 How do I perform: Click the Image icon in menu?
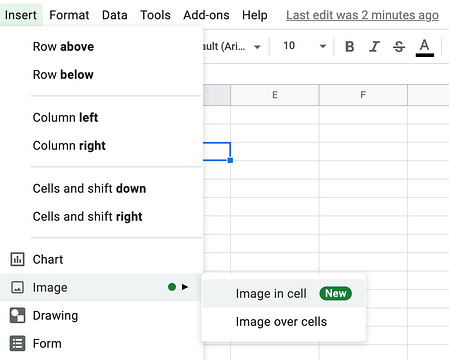(x=17, y=287)
